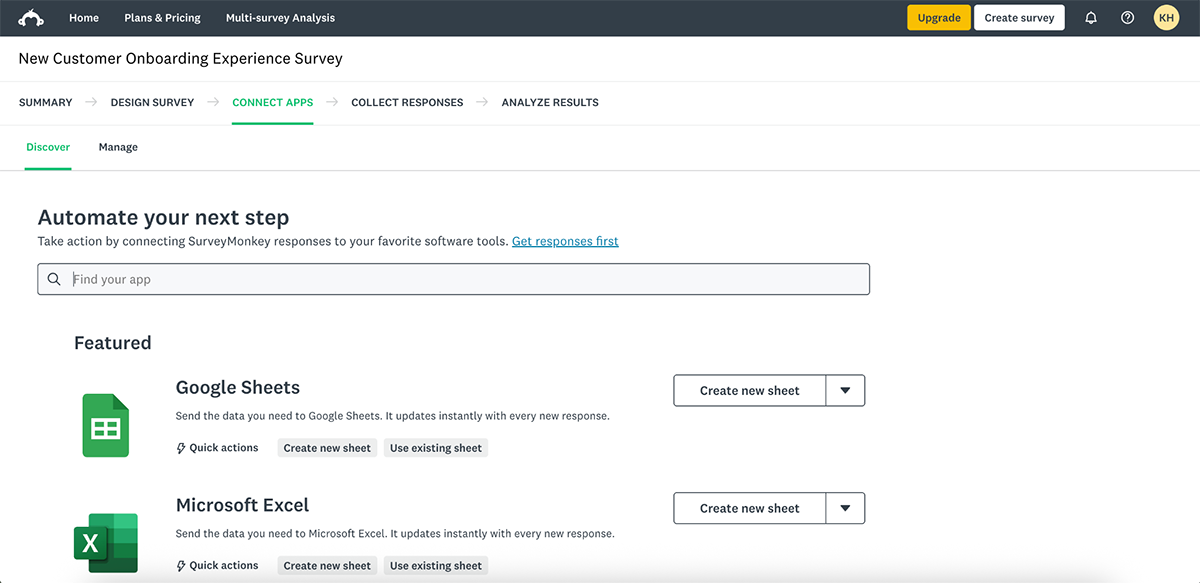Select Multi-survey Analysis in the top menu

tap(280, 17)
